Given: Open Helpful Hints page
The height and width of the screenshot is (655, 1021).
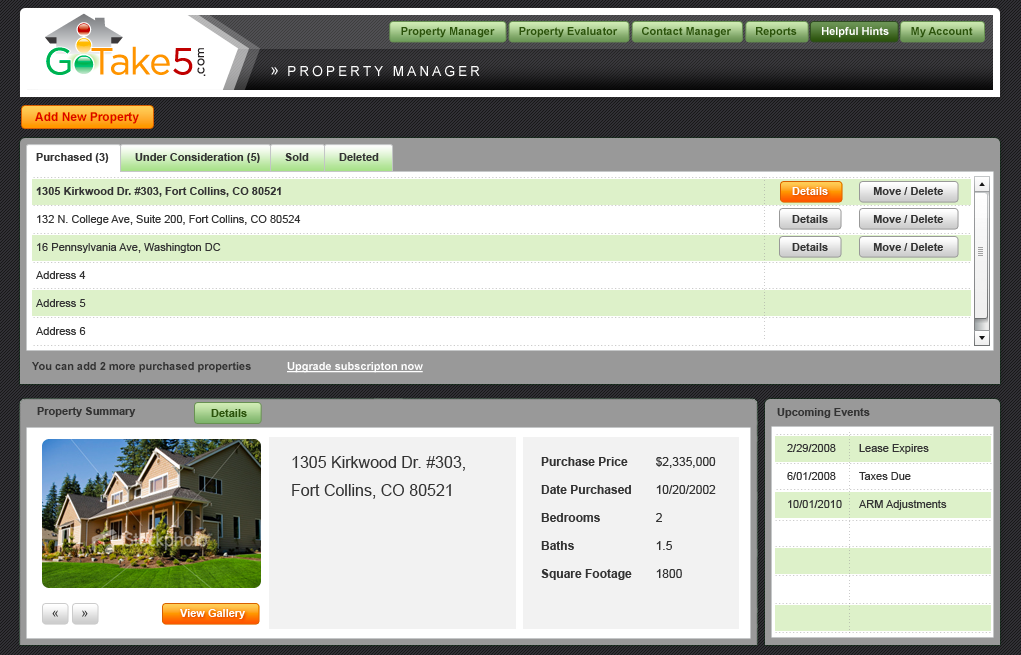Looking at the screenshot, I should [854, 32].
